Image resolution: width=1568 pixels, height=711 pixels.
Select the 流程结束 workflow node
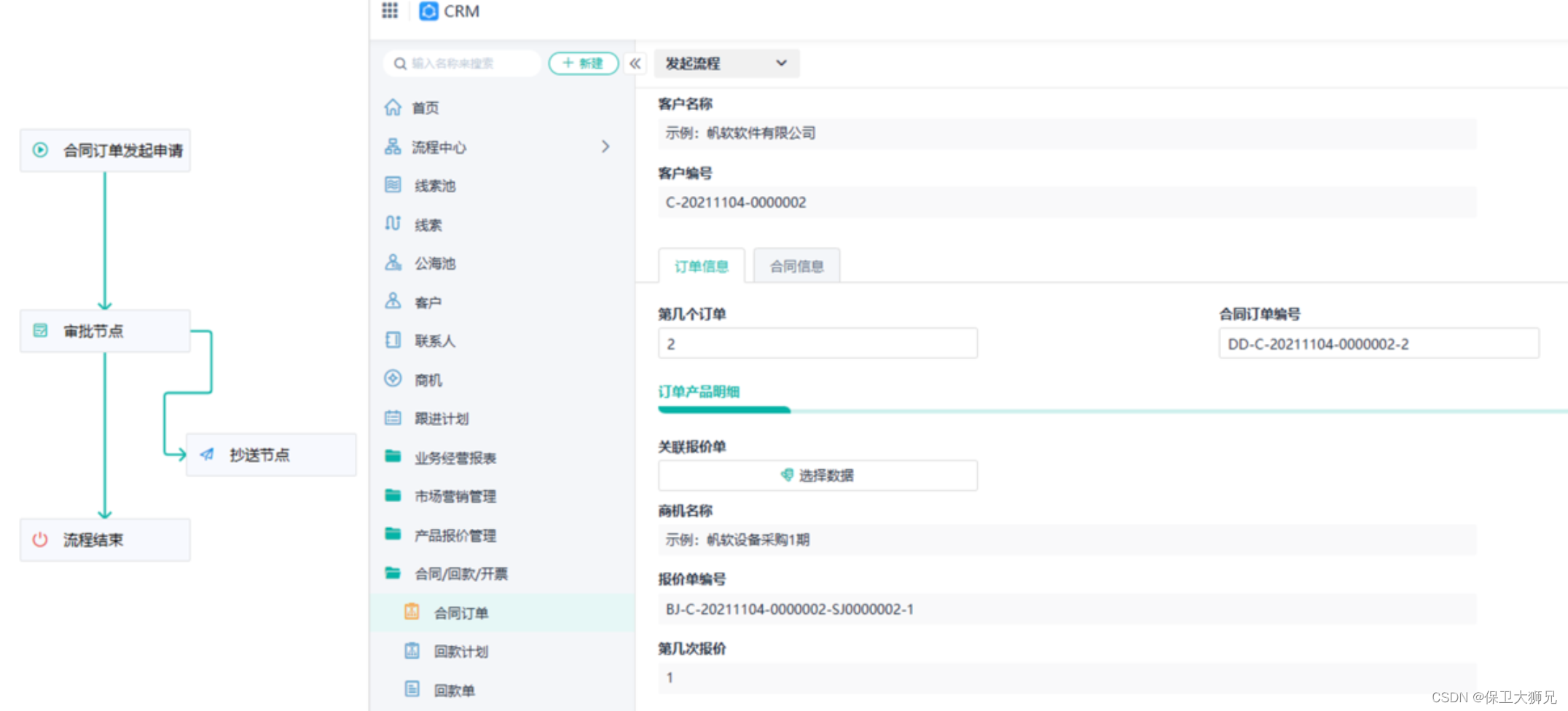105,540
